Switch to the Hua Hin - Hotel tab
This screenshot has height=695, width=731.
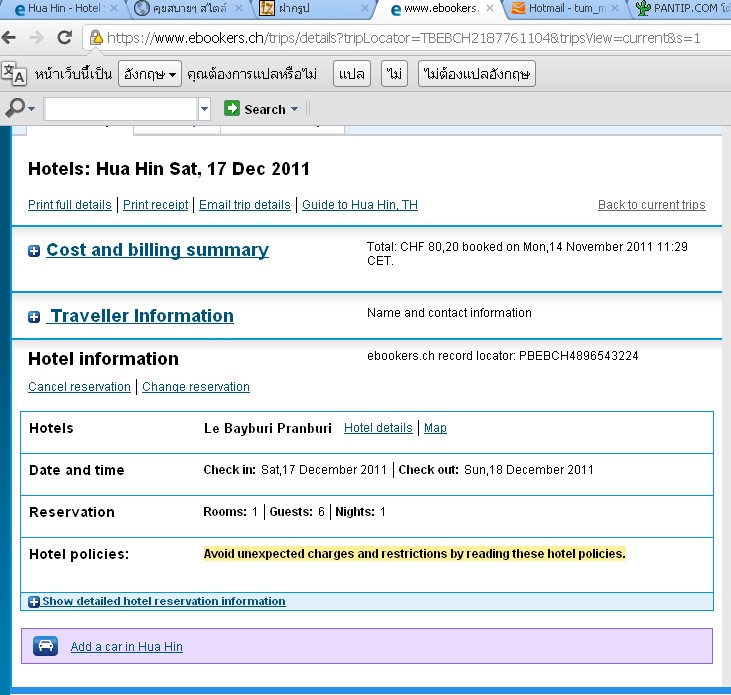pyautogui.click(x=64, y=8)
